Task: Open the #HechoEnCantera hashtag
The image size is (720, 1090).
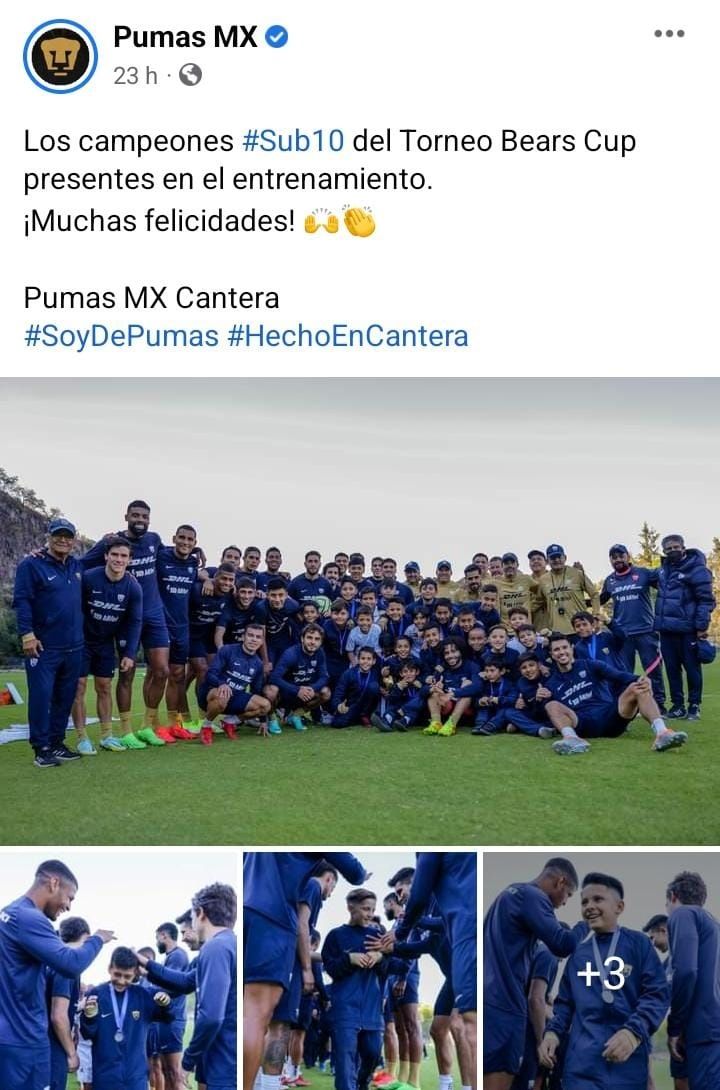Action: point(347,336)
